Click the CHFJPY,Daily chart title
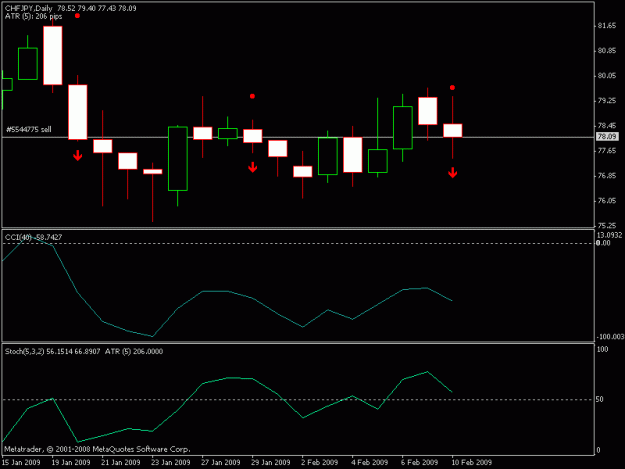Screen dimensions: 625x469 pos(29,8)
